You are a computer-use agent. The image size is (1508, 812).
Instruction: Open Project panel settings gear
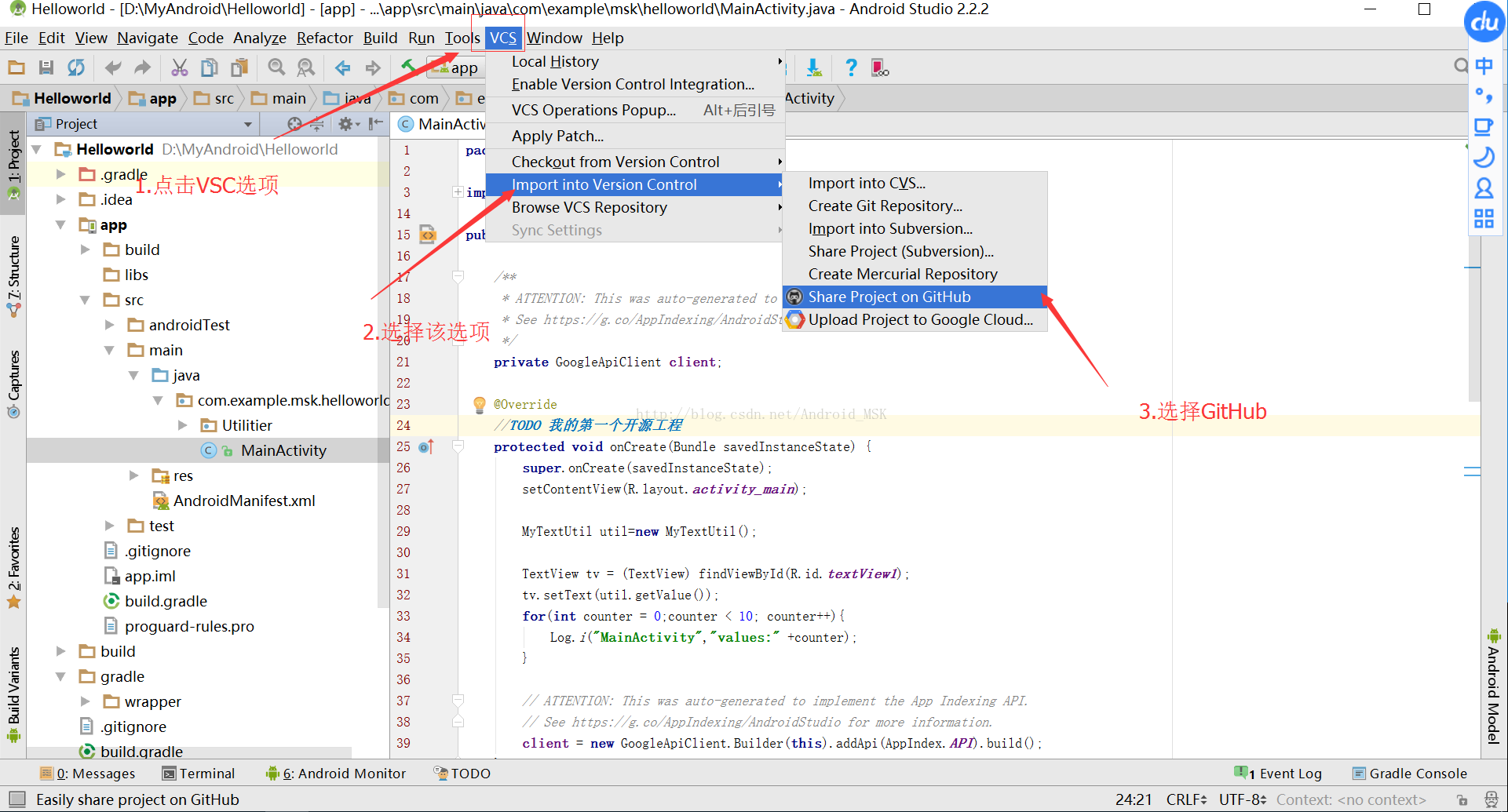click(x=345, y=124)
